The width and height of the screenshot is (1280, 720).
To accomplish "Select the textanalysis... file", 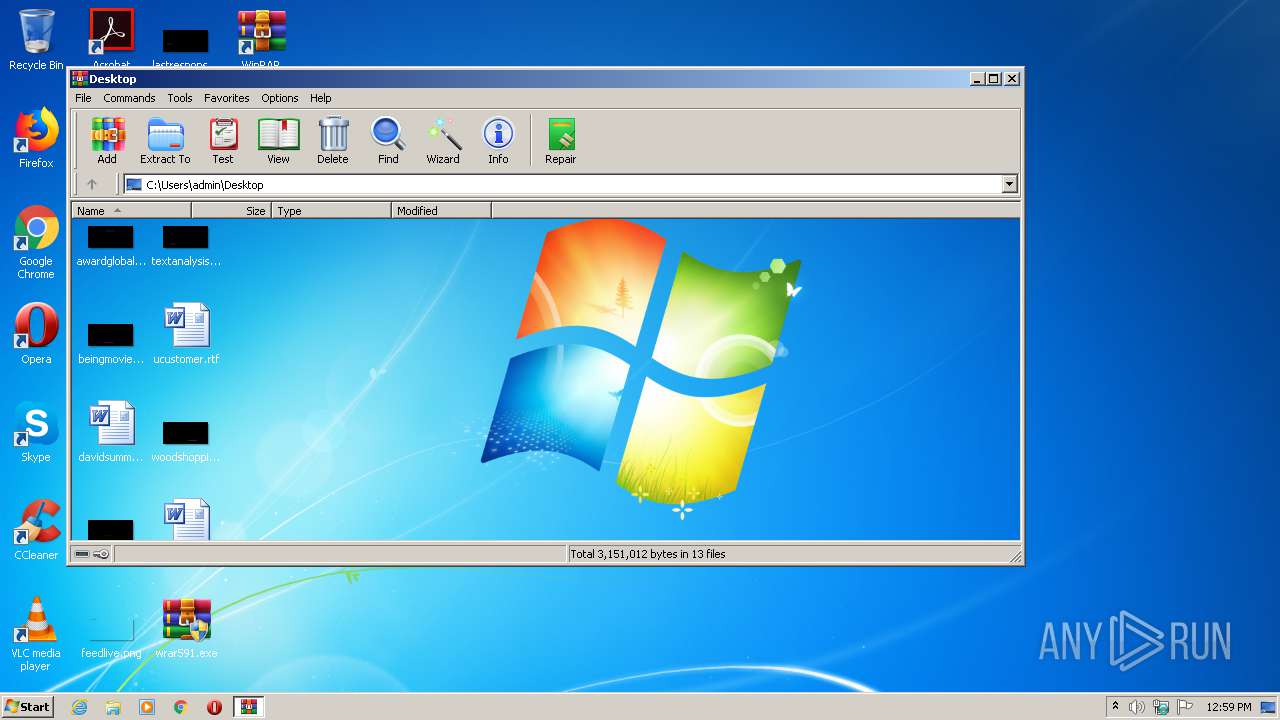I will click(x=186, y=246).
